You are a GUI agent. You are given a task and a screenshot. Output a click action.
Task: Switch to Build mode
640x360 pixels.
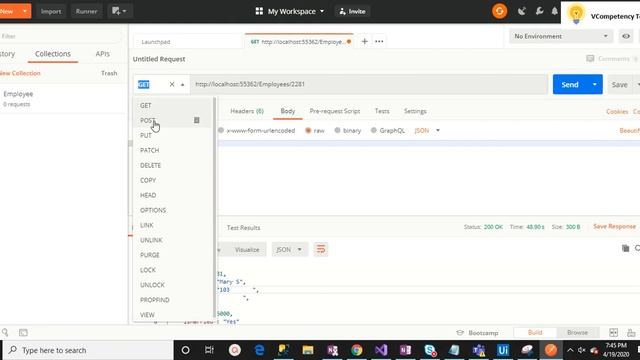point(535,332)
